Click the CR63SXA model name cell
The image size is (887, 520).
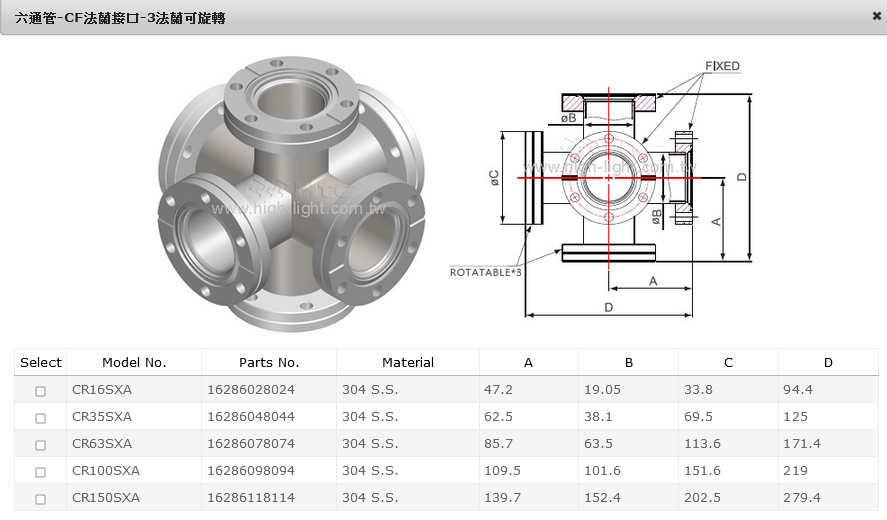click(102, 444)
